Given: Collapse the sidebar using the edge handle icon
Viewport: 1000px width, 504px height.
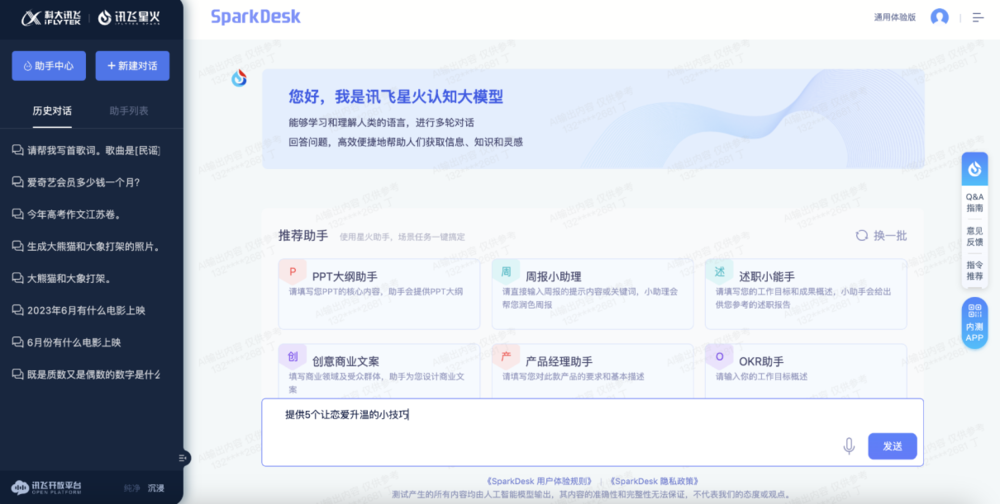Looking at the screenshot, I should point(183,457).
